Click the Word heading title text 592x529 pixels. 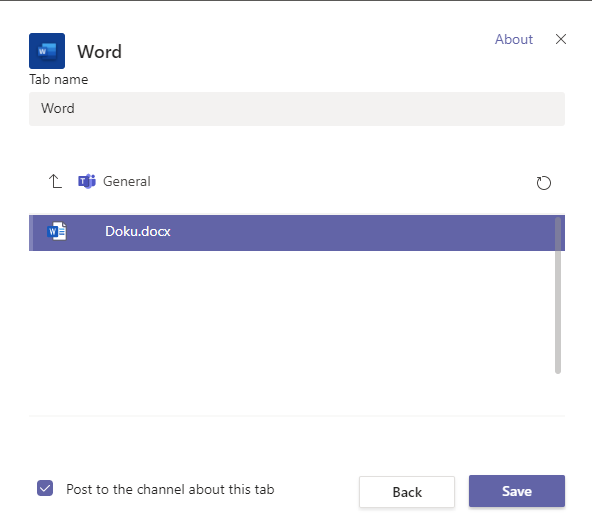point(100,51)
